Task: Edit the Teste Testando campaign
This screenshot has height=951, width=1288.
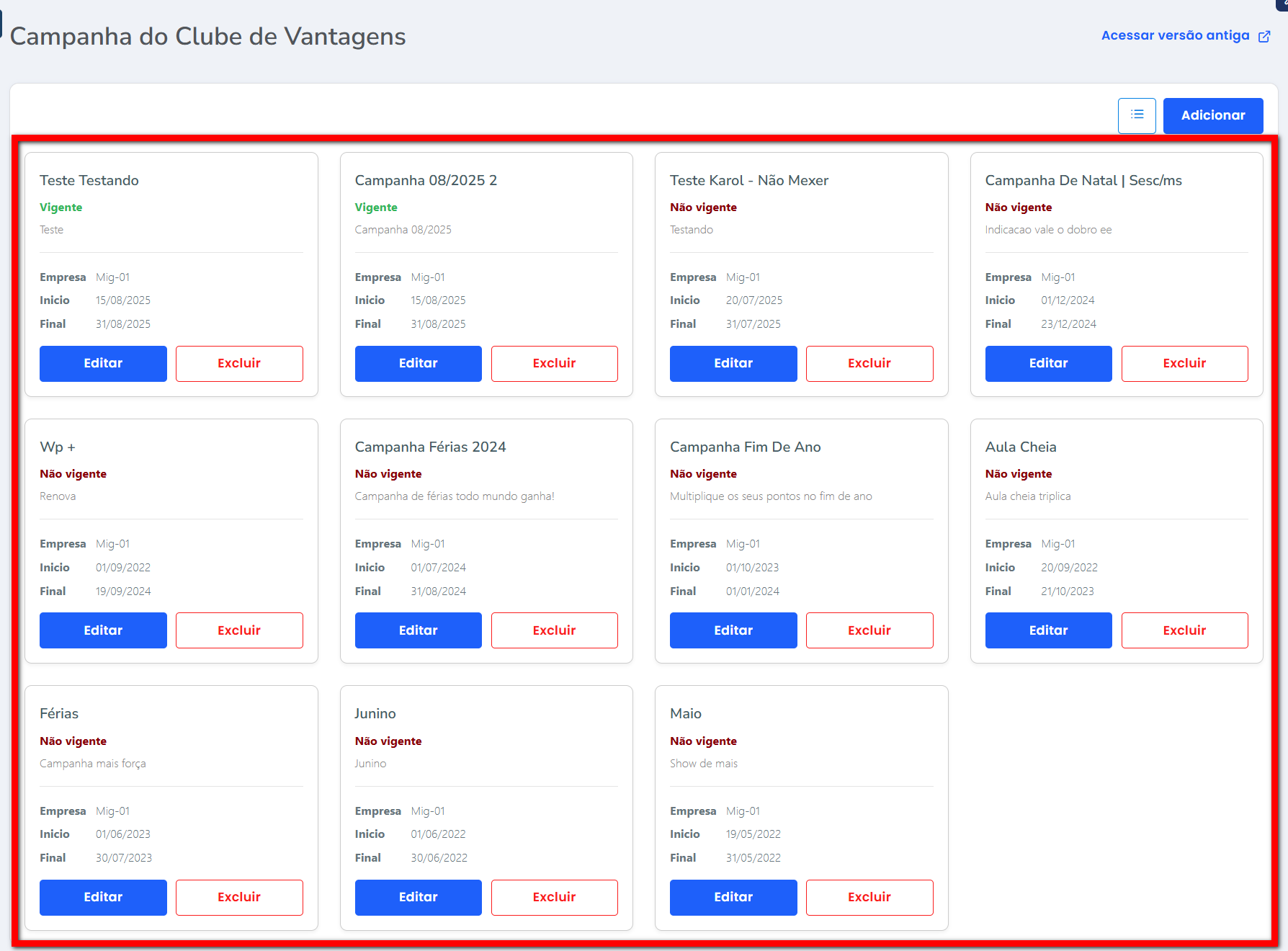Action: pos(103,364)
